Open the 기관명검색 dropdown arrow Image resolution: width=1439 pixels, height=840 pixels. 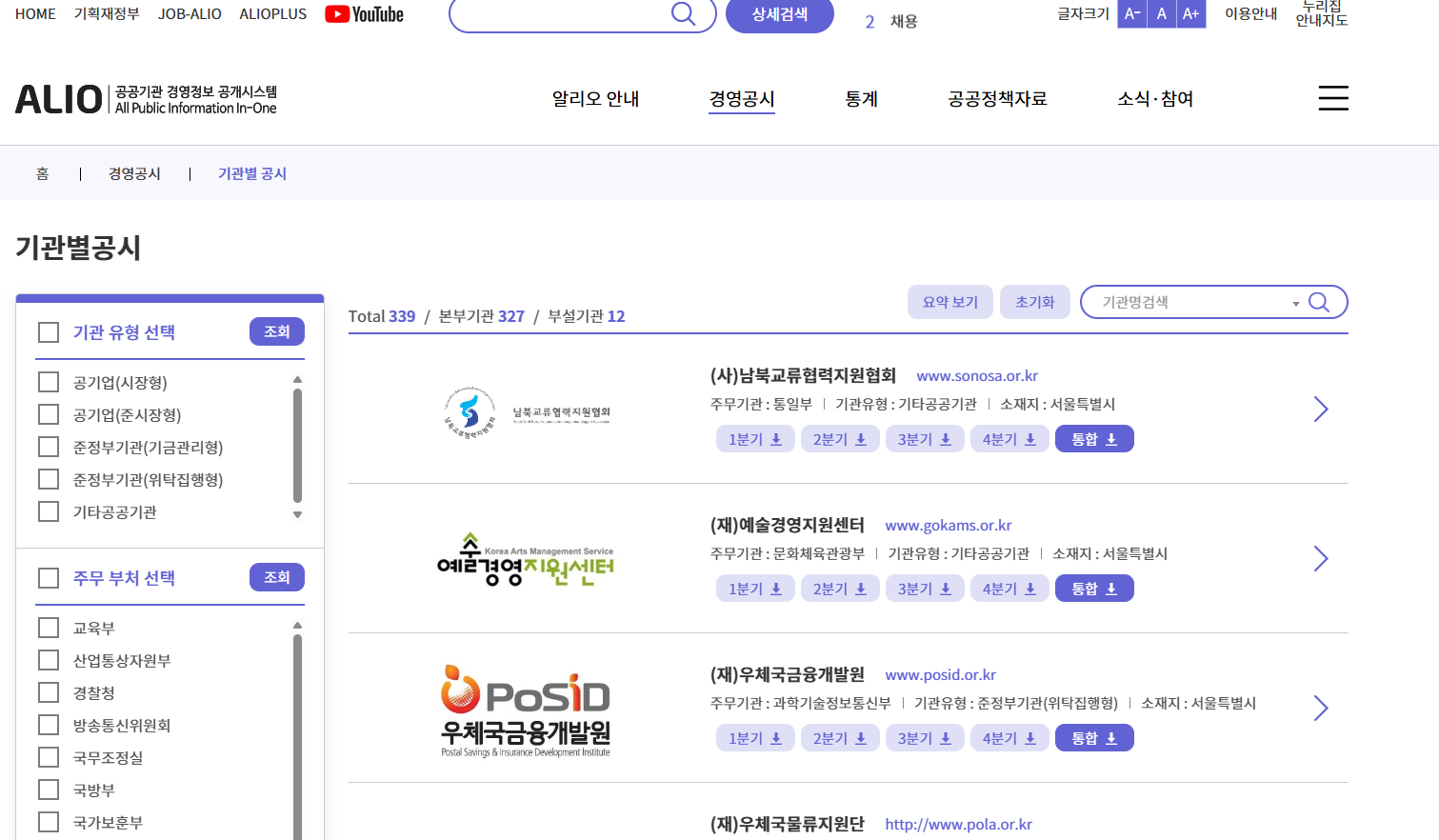tap(1294, 302)
